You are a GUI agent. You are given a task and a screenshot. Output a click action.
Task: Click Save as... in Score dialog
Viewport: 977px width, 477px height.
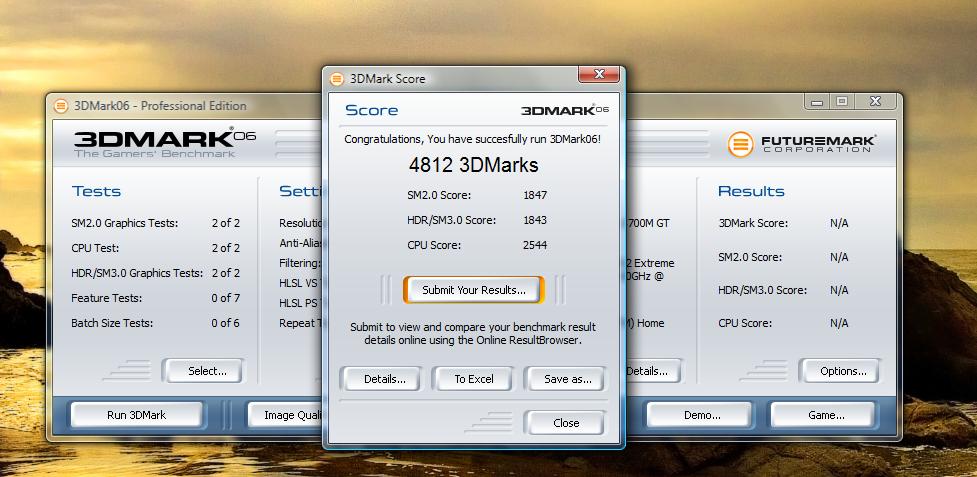coord(565,379)
